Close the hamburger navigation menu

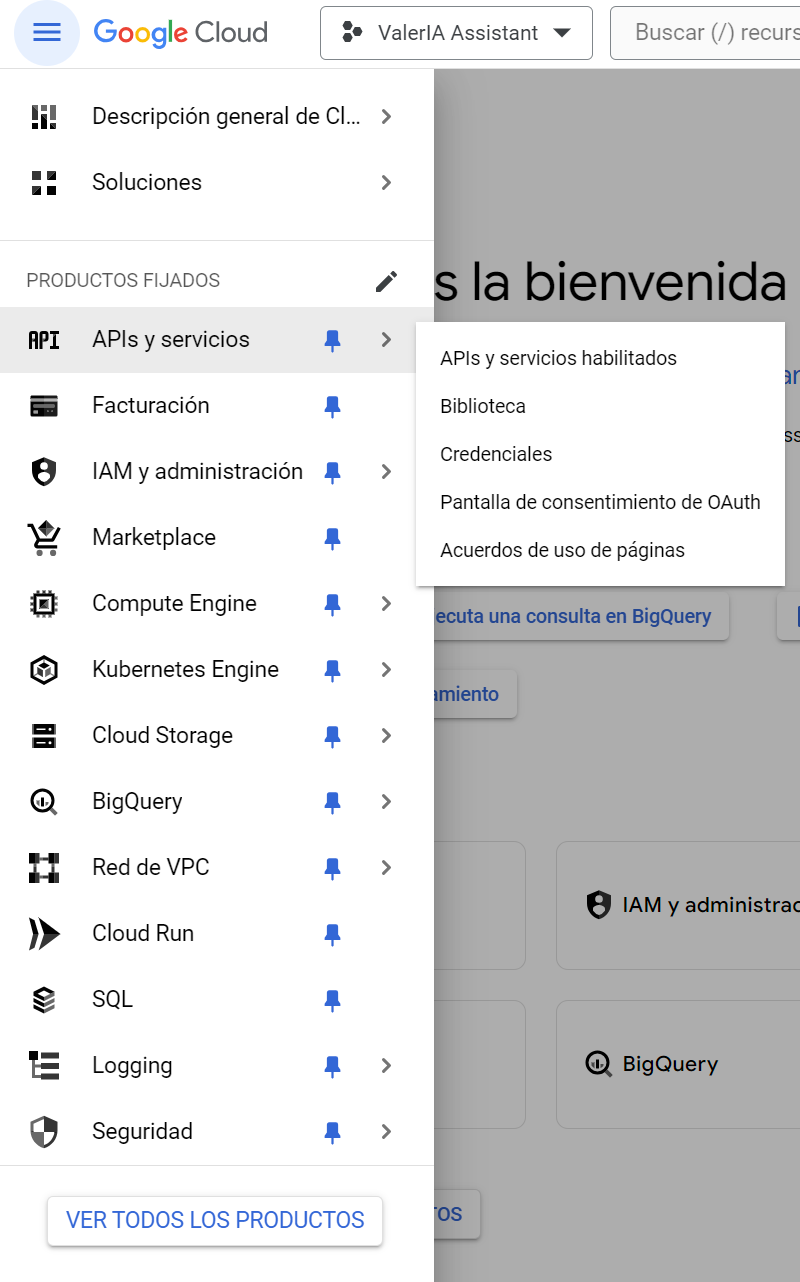coord(47,33)
